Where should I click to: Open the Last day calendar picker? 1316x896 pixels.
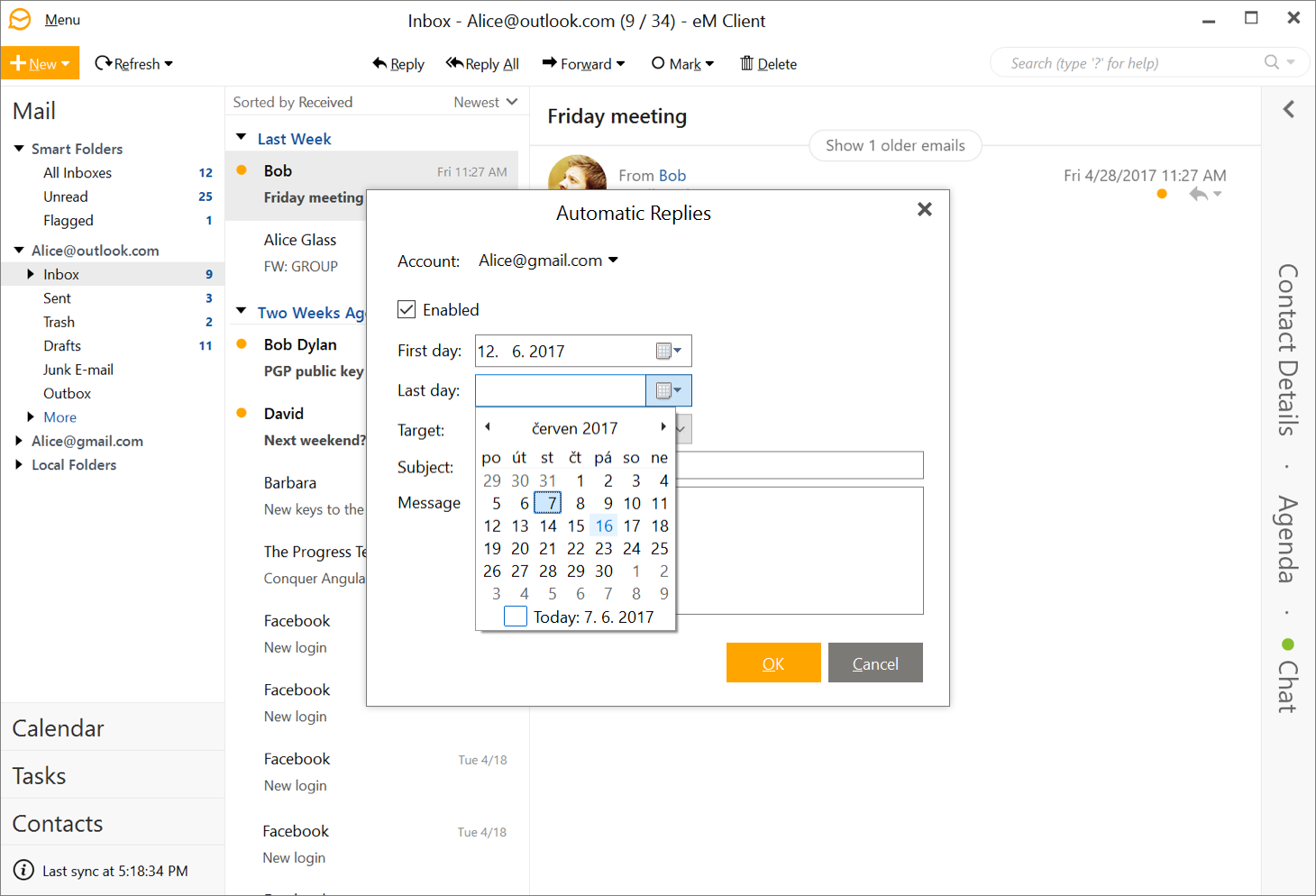click(x=669, y=390)
